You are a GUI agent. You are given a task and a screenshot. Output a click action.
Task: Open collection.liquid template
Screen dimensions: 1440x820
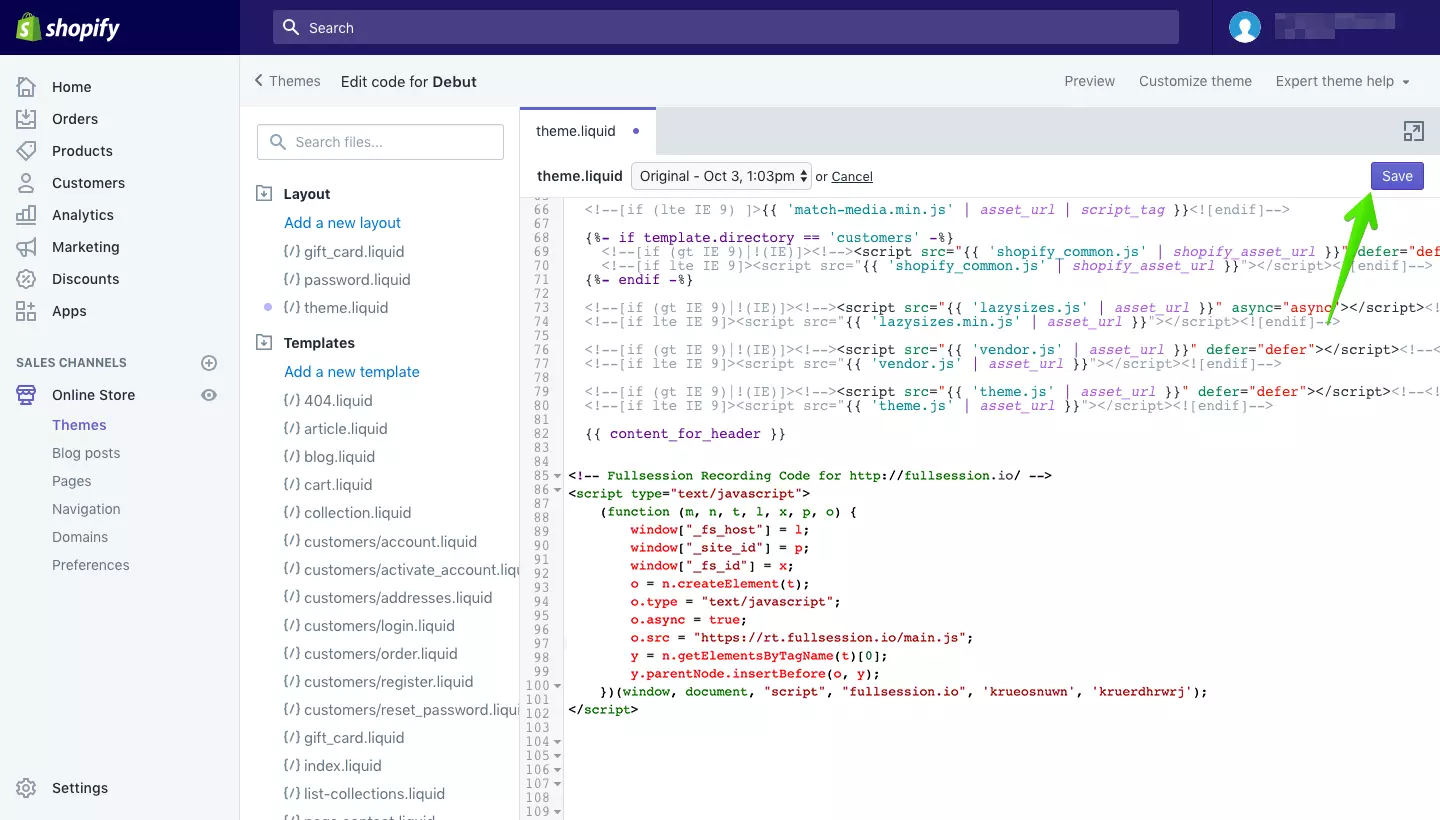click(358, 513)
